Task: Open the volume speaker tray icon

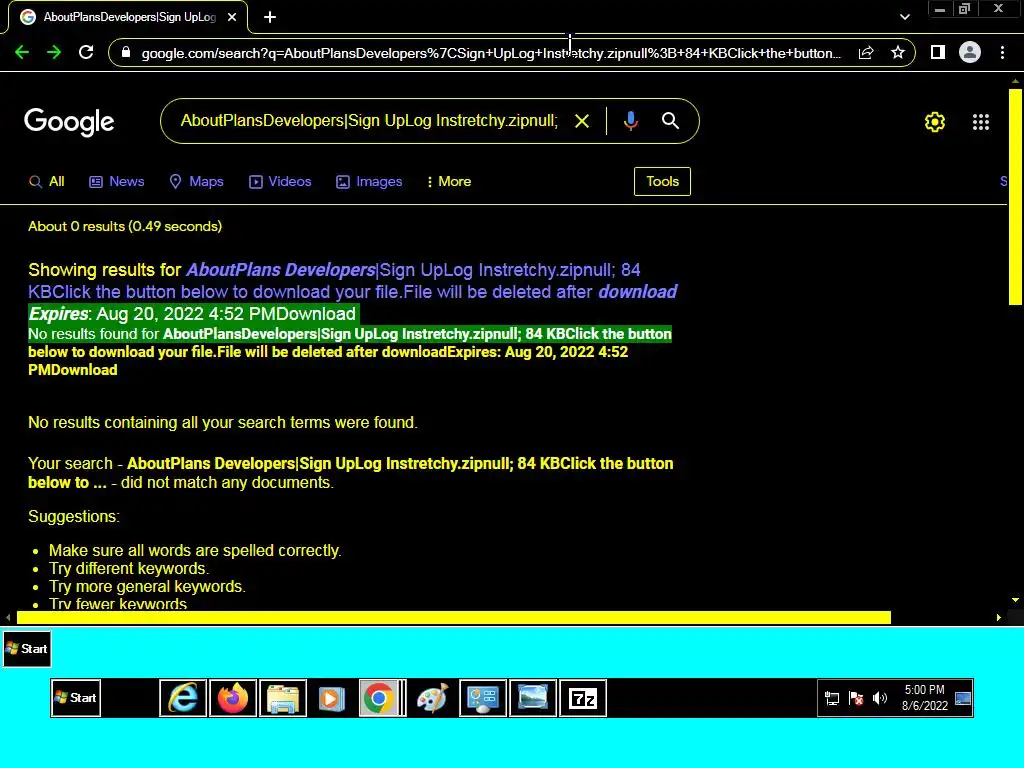Action: [x=880, y=699]
